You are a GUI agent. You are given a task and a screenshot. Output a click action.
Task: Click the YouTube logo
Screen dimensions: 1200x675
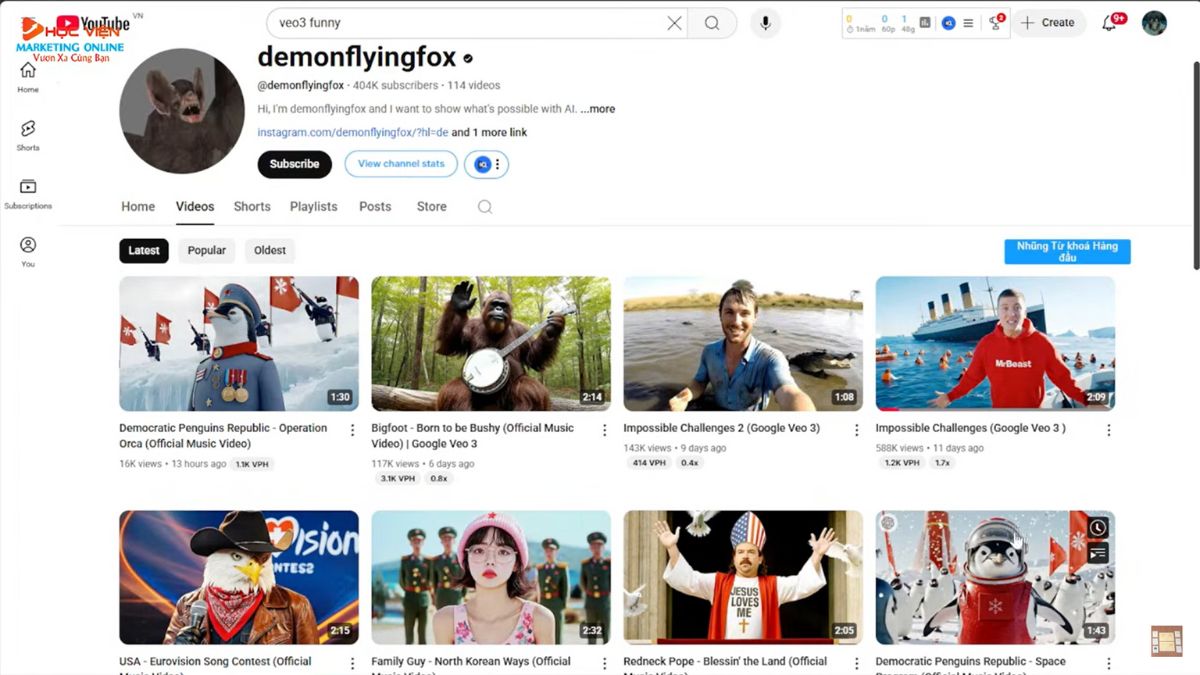tap(92, 23)
